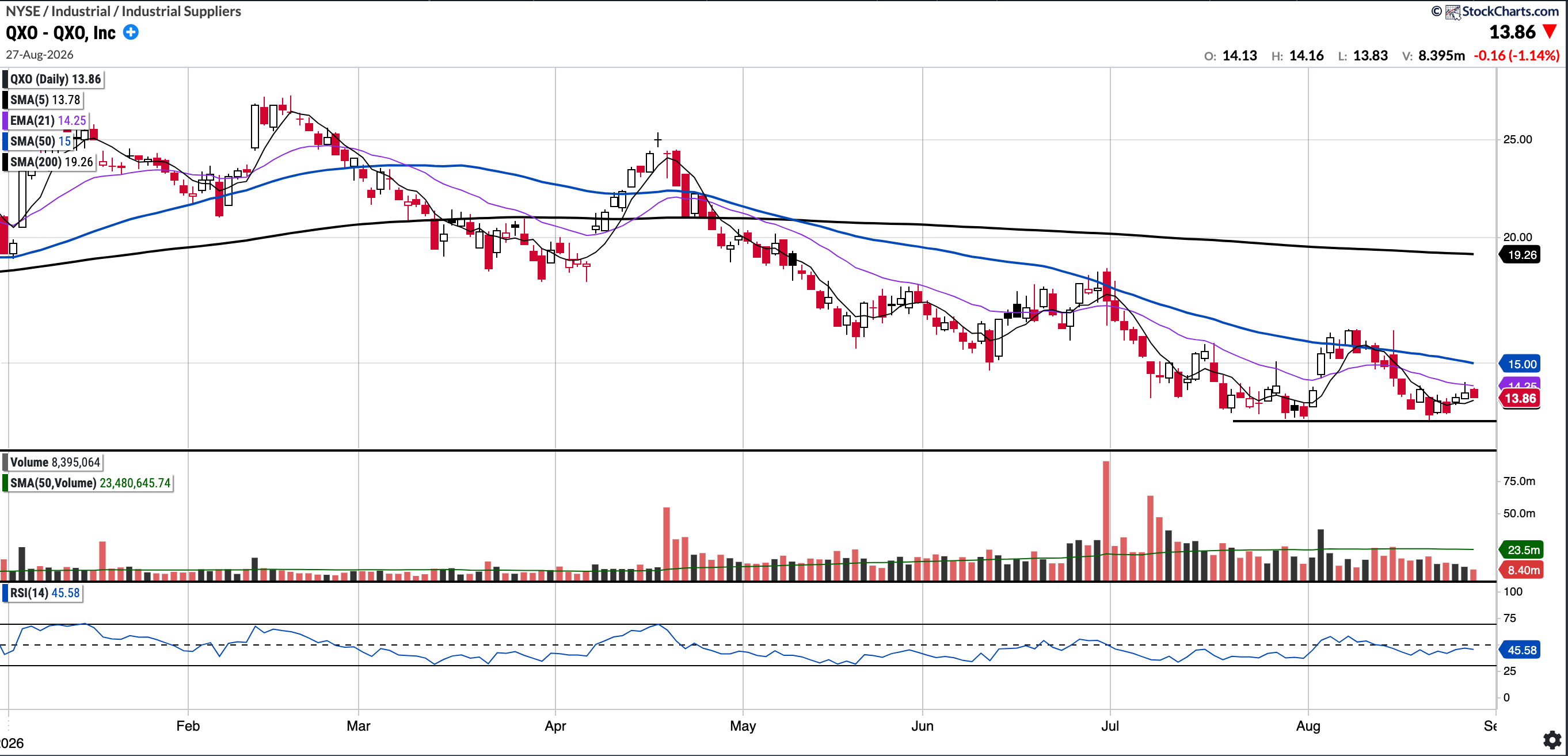
Task: Select the QXO - QXO, Inc chart title
Action: (60, 33)
